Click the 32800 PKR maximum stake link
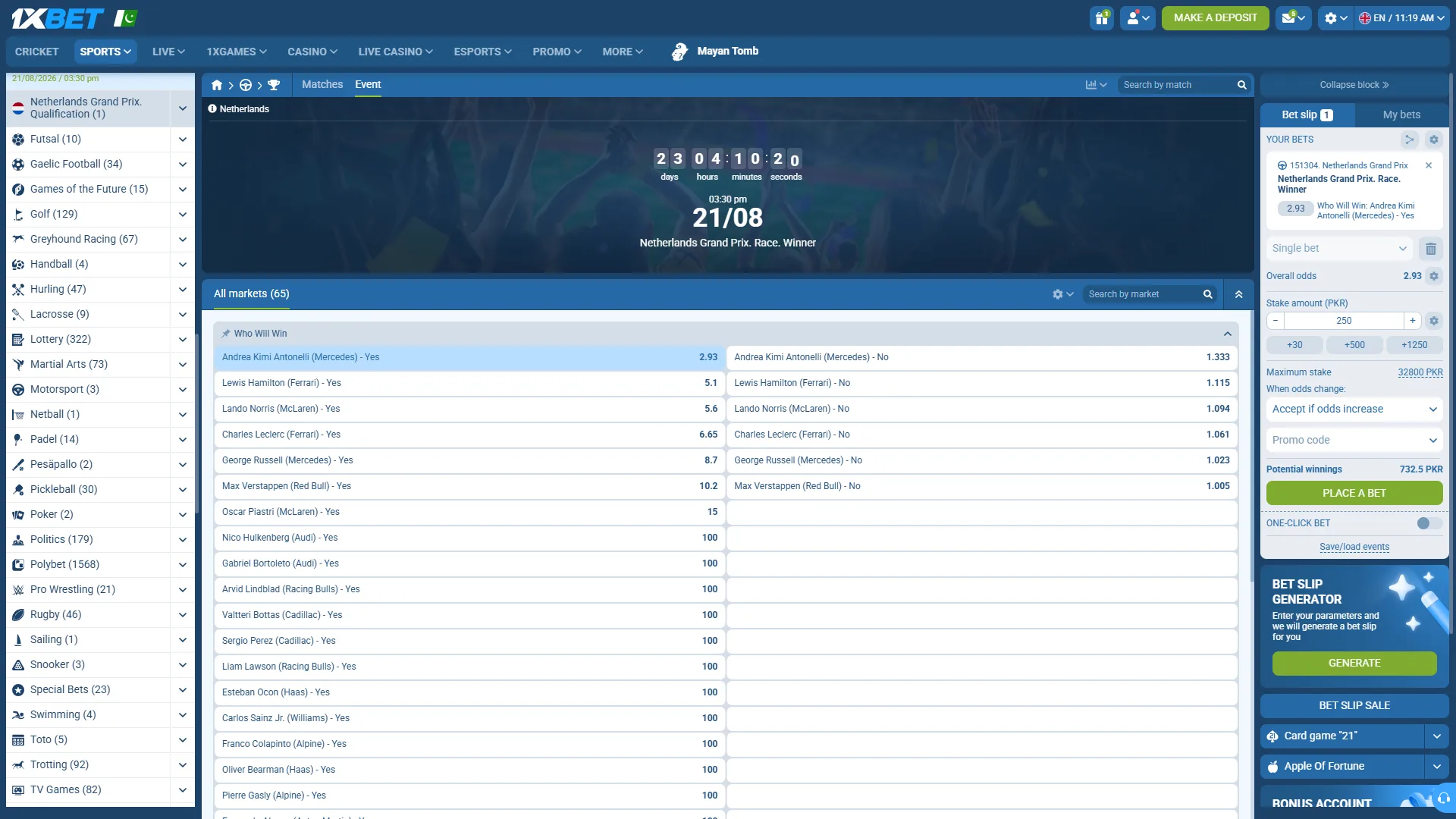 tap(1420, 372)
